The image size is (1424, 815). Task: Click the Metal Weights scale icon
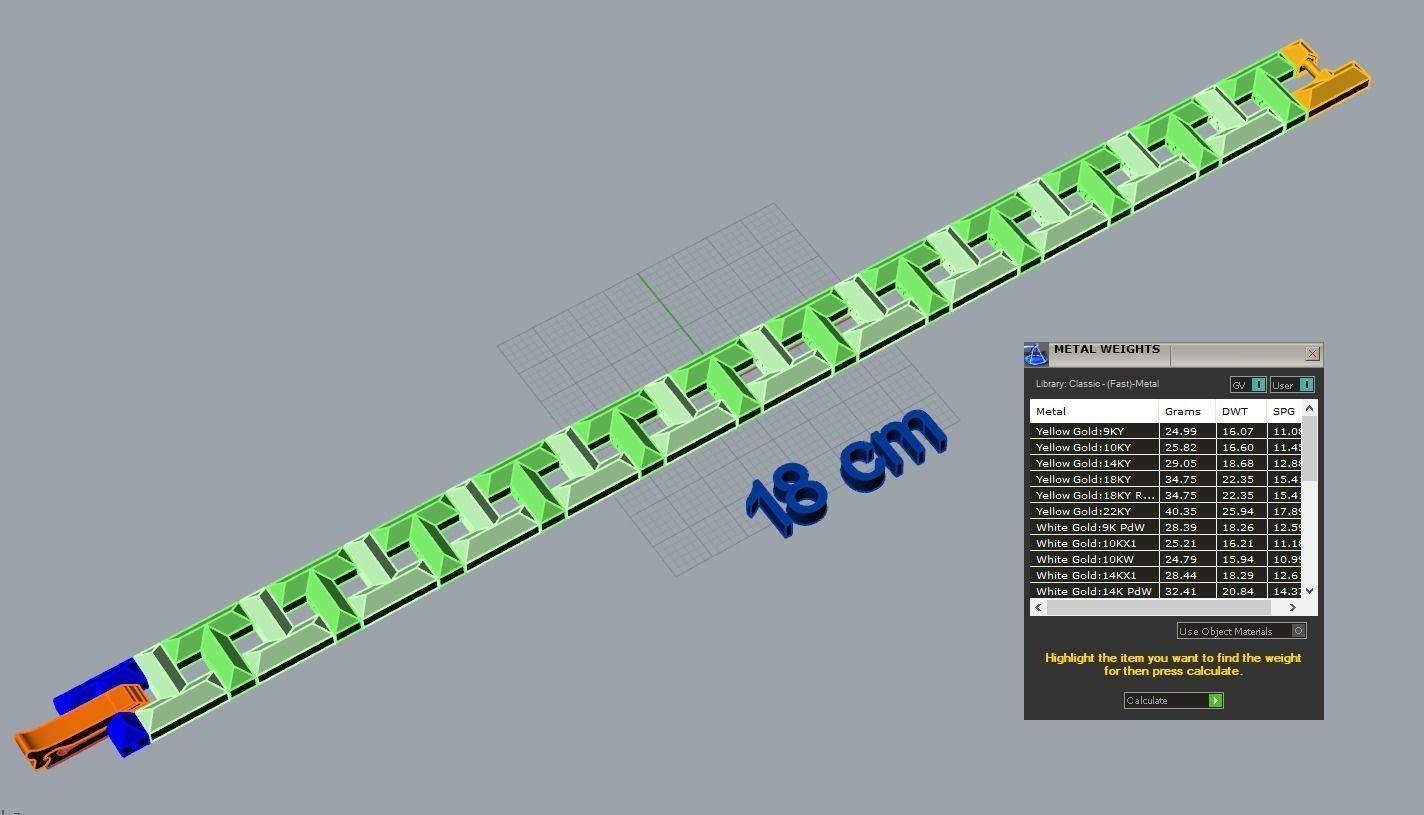click(x=1036, y=354)
